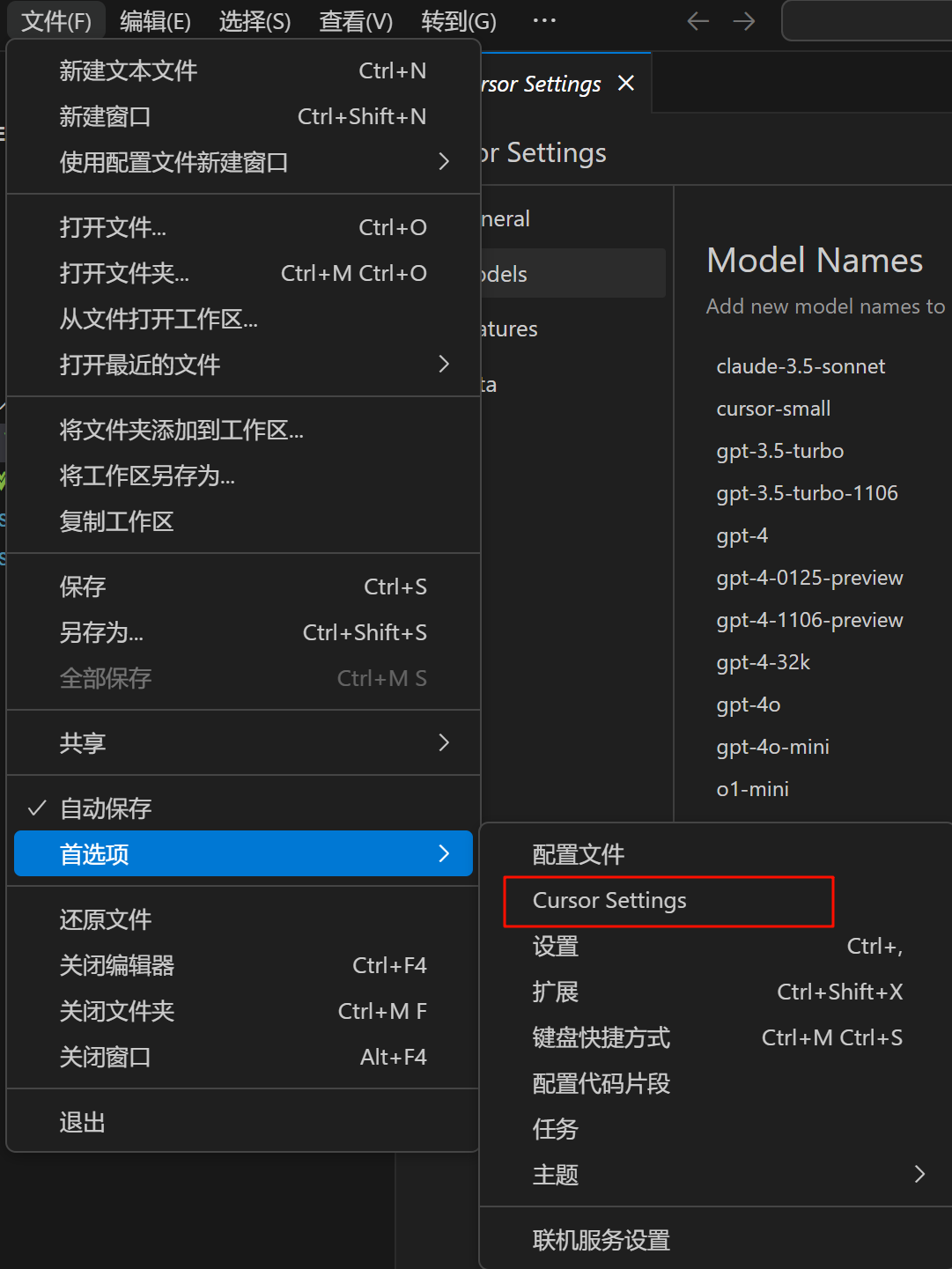The image size is (952, 1269).
Task: Click the gpt-4o-mini model name
Action: (x=772, y=747)
